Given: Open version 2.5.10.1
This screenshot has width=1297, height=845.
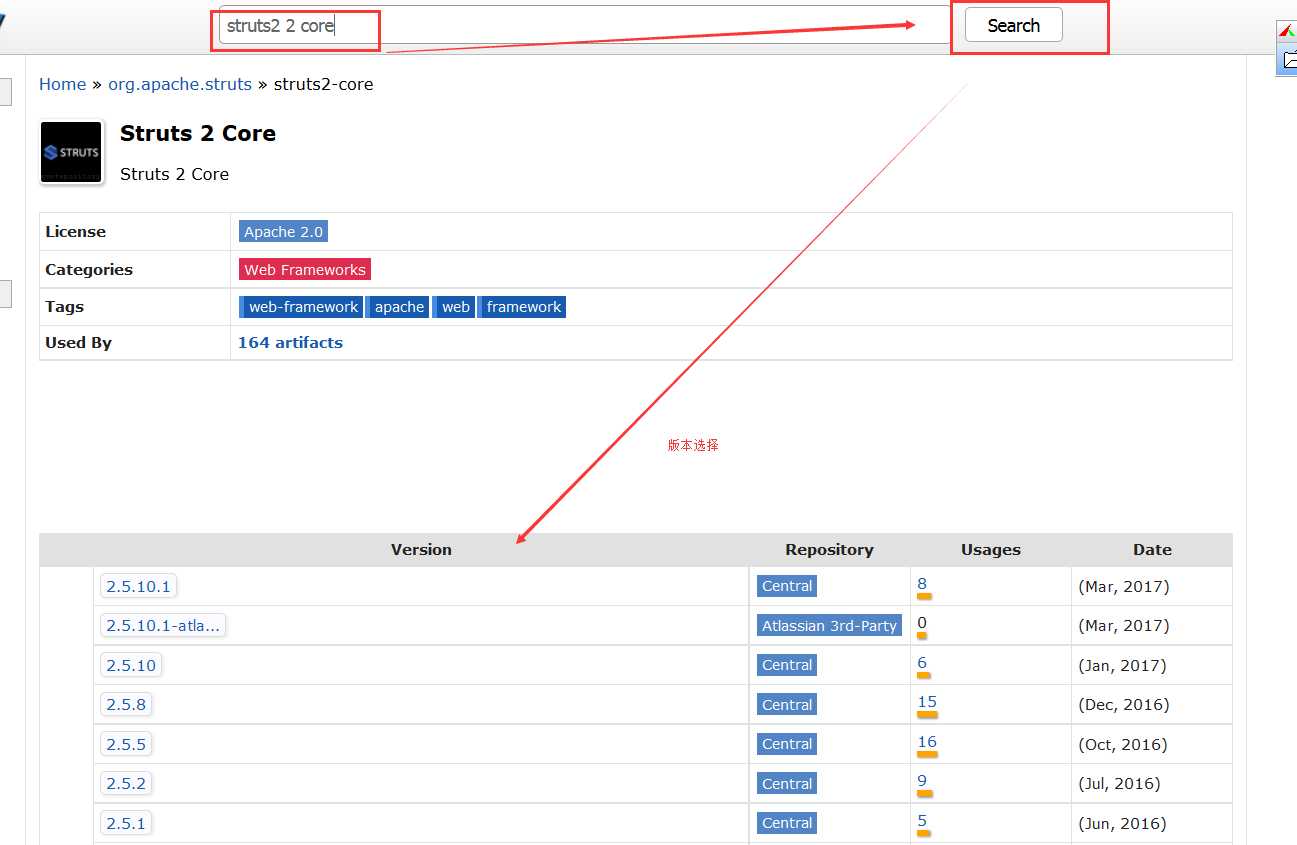Looking at the screenshot, I should [x=138, y=586].
